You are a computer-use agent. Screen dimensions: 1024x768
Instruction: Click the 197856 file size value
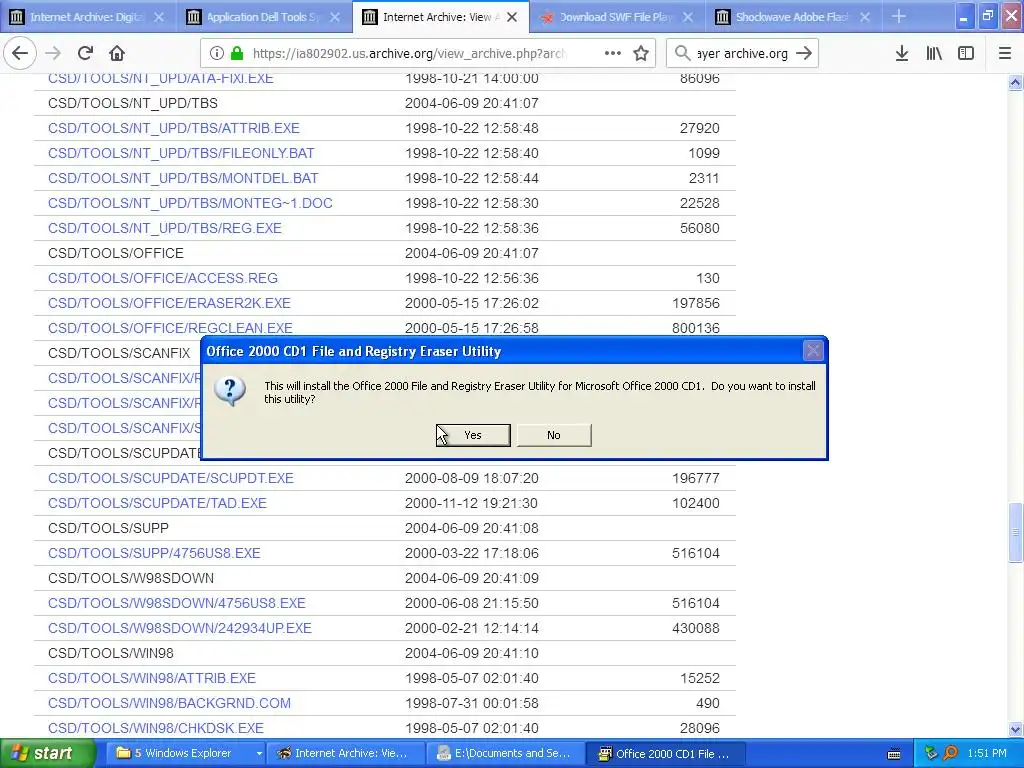pos(696,303)
